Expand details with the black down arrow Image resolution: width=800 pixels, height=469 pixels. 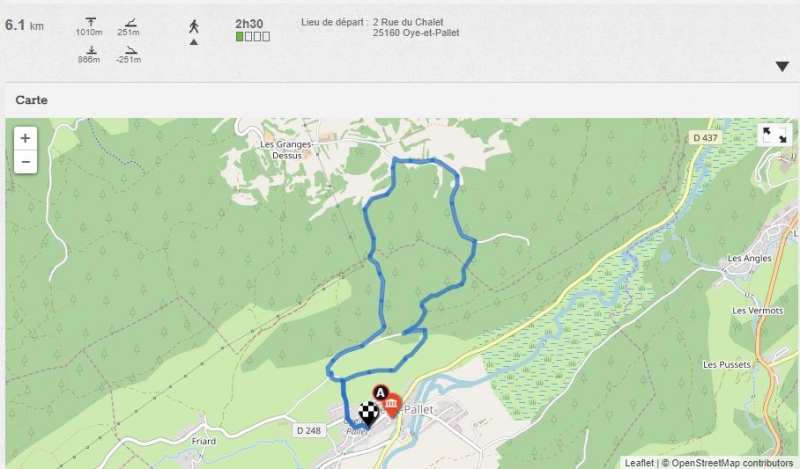click(x=782, y=66)
